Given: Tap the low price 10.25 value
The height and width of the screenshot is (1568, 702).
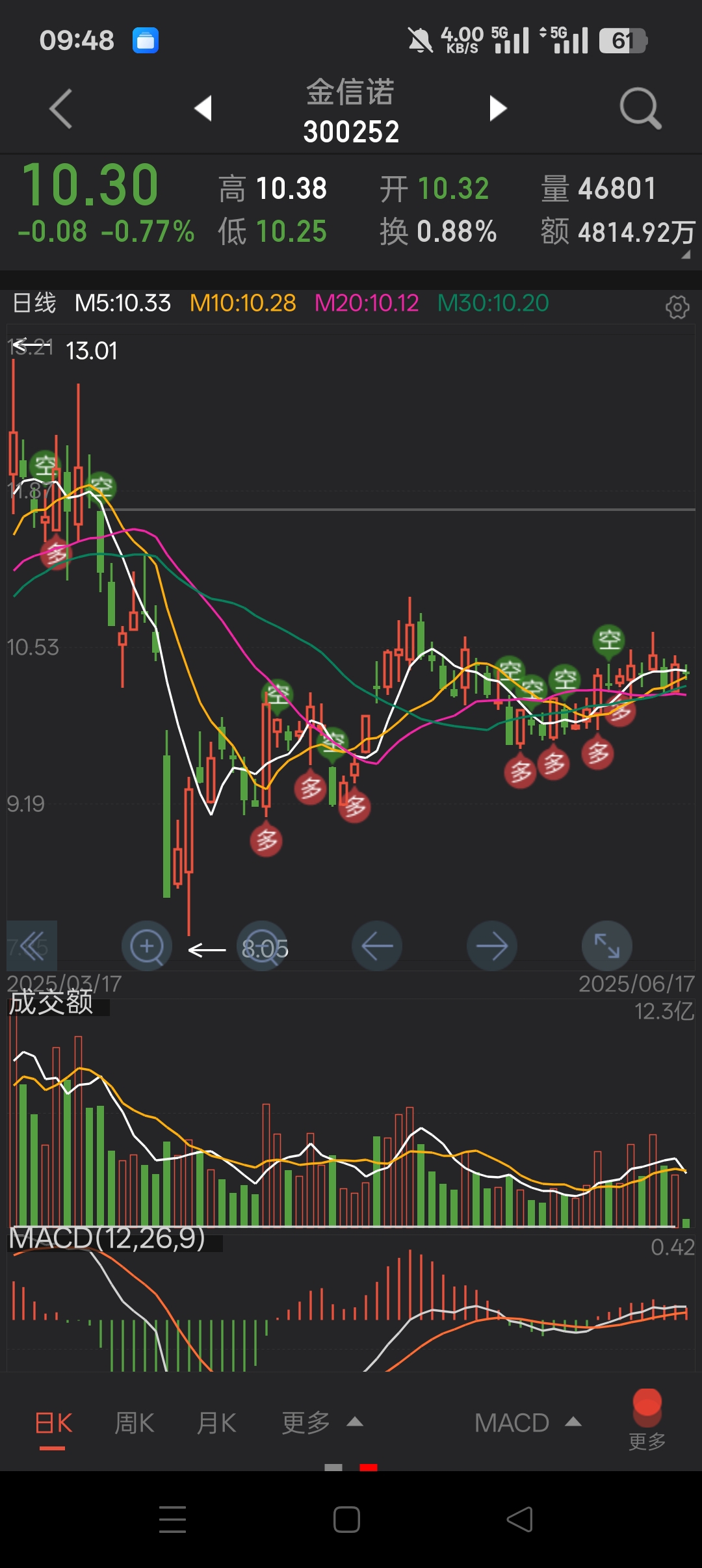Looking at the screenshot, I should tap(291, 231).
